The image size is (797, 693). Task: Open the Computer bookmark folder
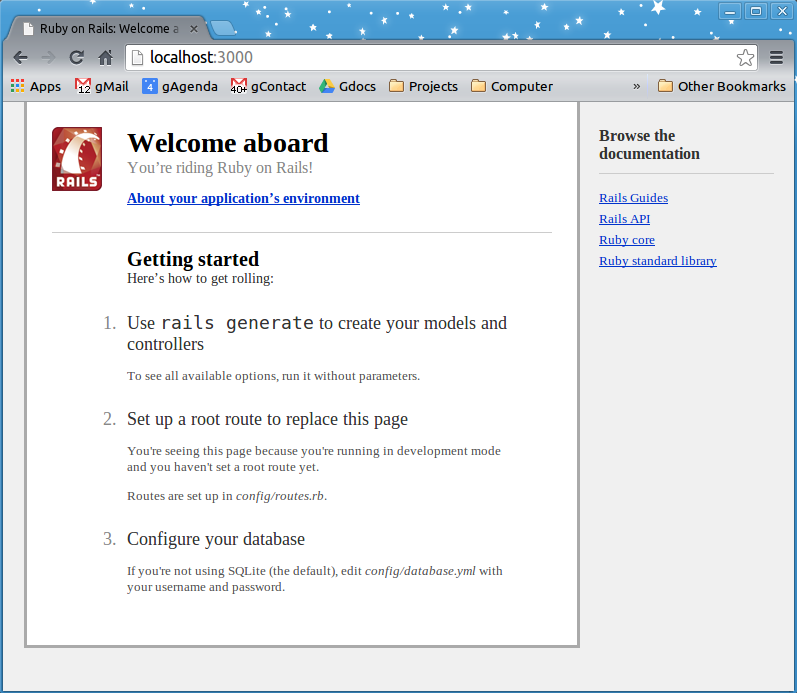point(511,86)
